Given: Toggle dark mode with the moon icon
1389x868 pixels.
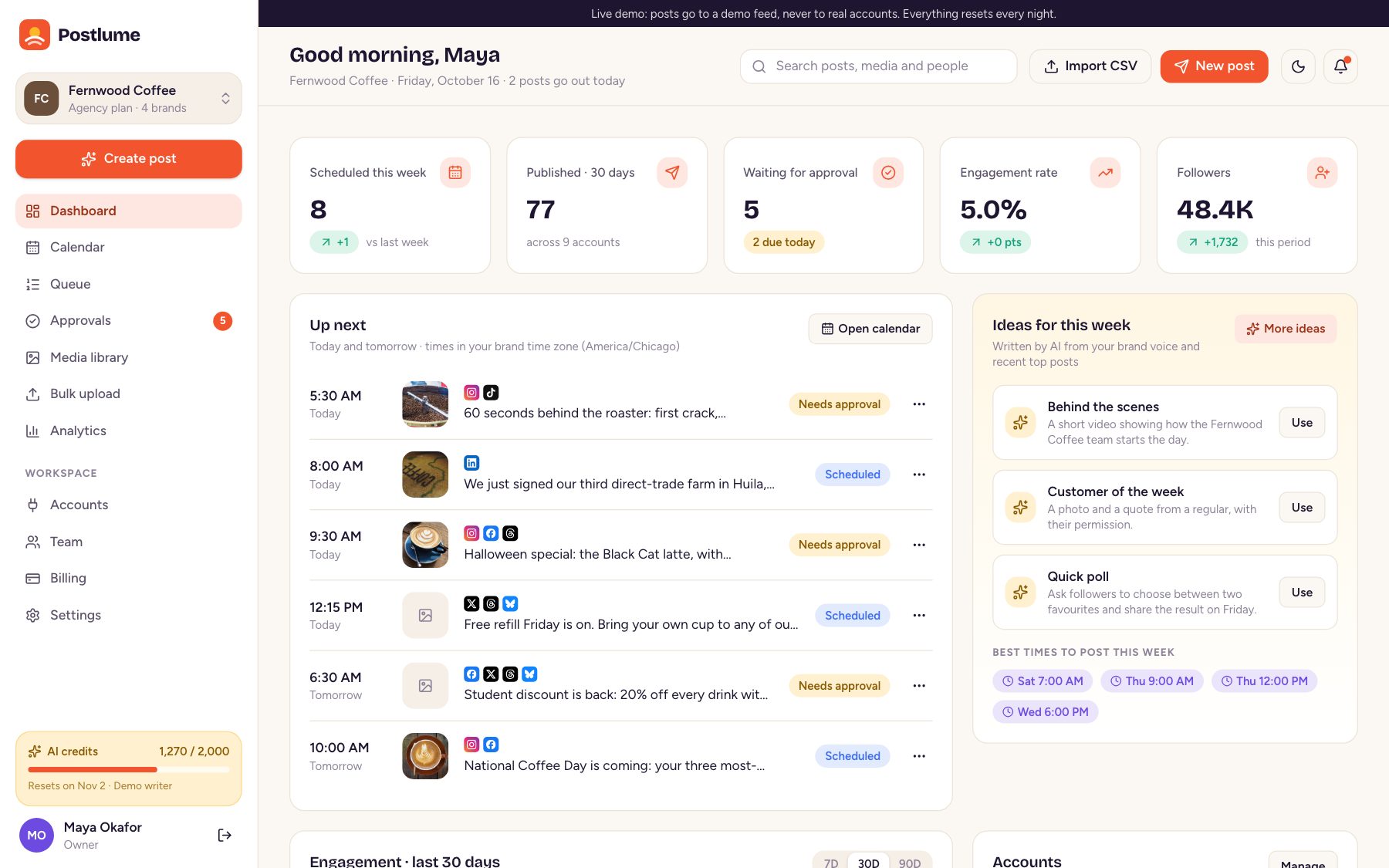Looking at the screenshot, I should click(1298, 66).
